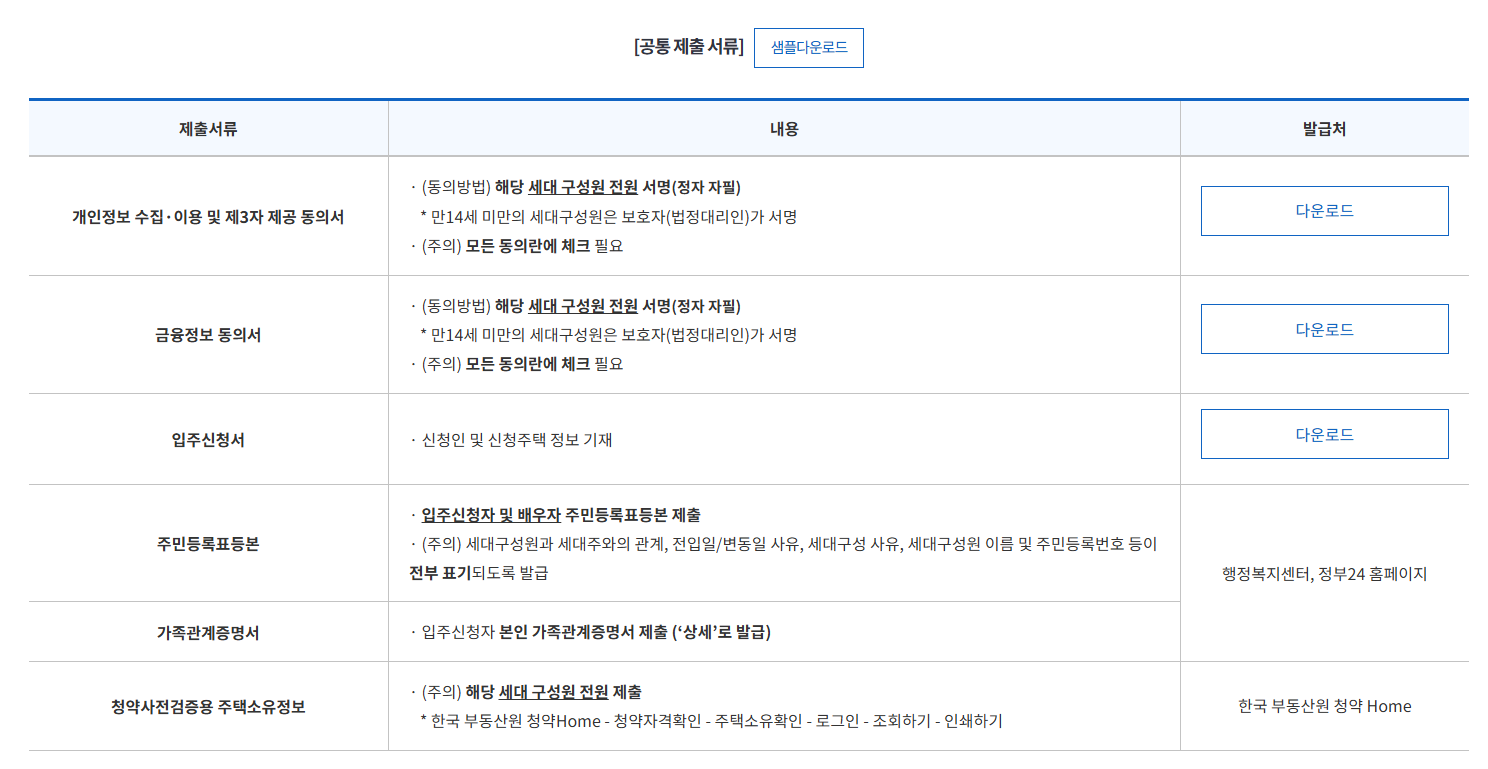Viewport: 1488px width, 769px height.
Task: Download the 금융정보 동의서 form
Action: [x=1324, y=329]
